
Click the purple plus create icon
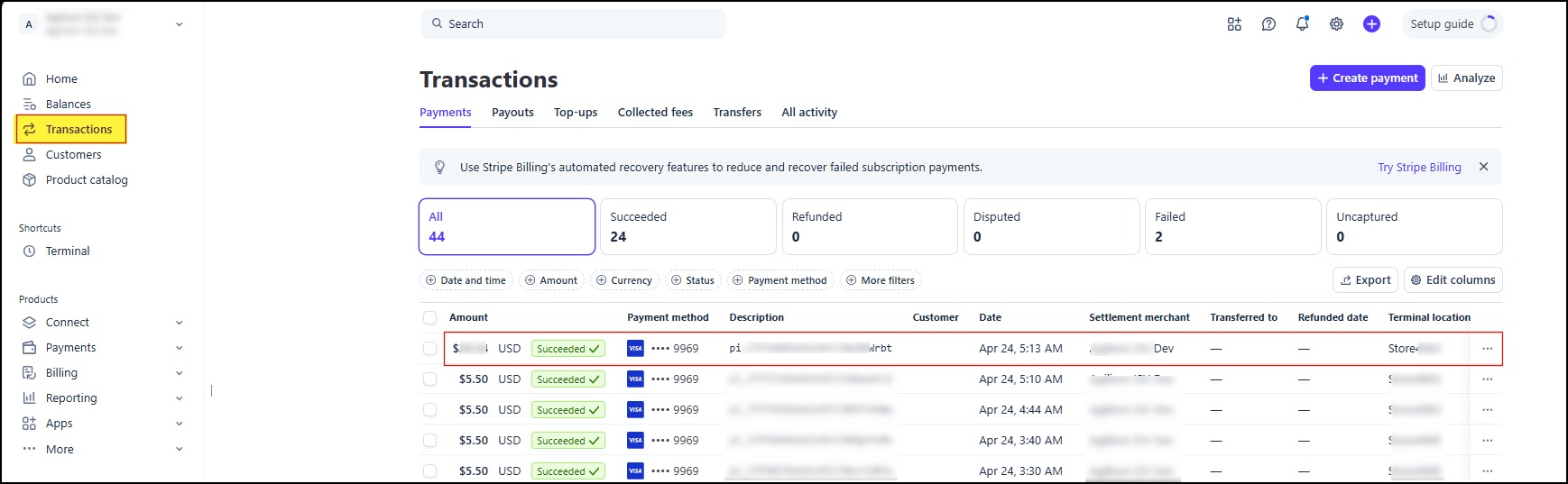[x=1371, y=24]
